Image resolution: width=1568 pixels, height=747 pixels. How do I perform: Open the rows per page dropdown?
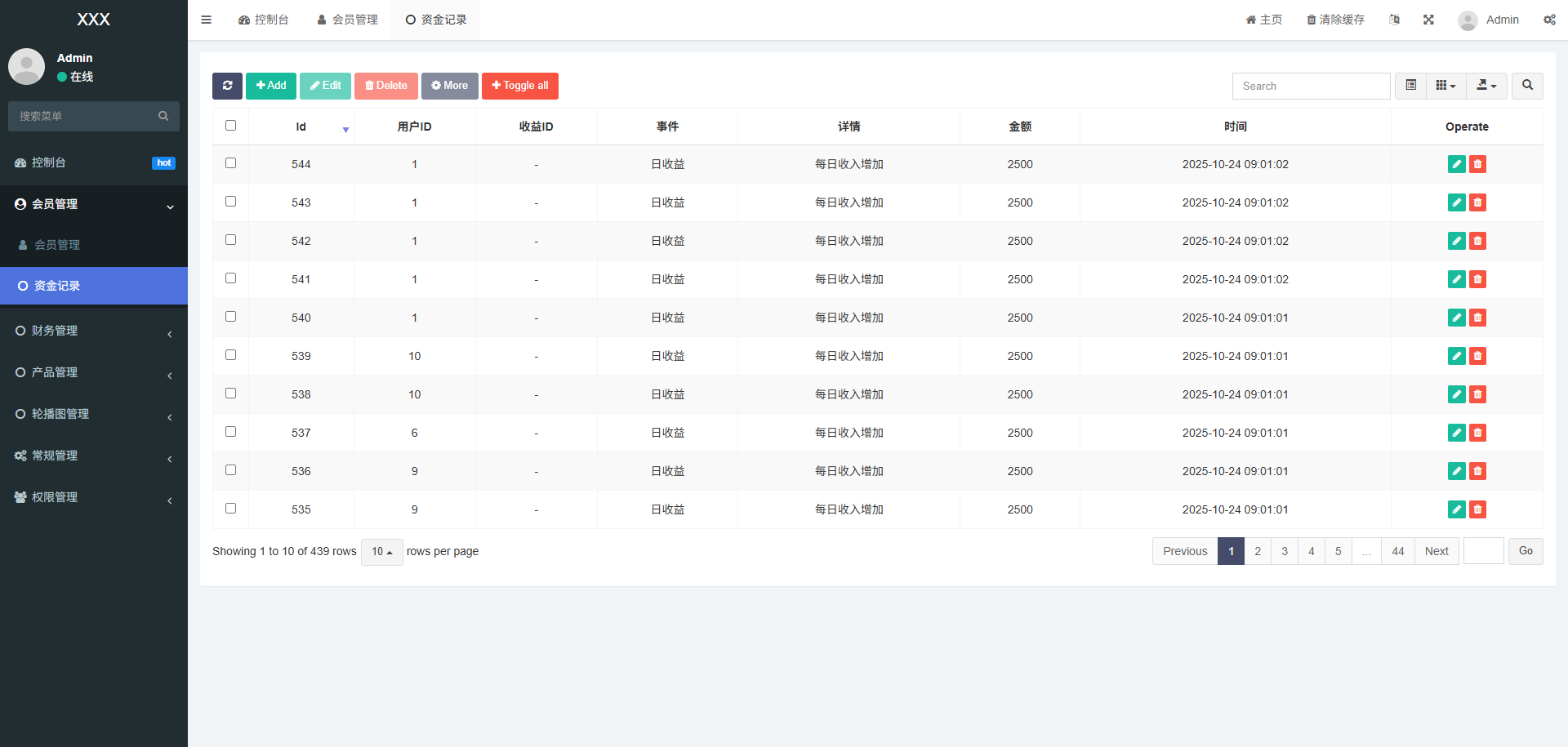pos(381,552)
